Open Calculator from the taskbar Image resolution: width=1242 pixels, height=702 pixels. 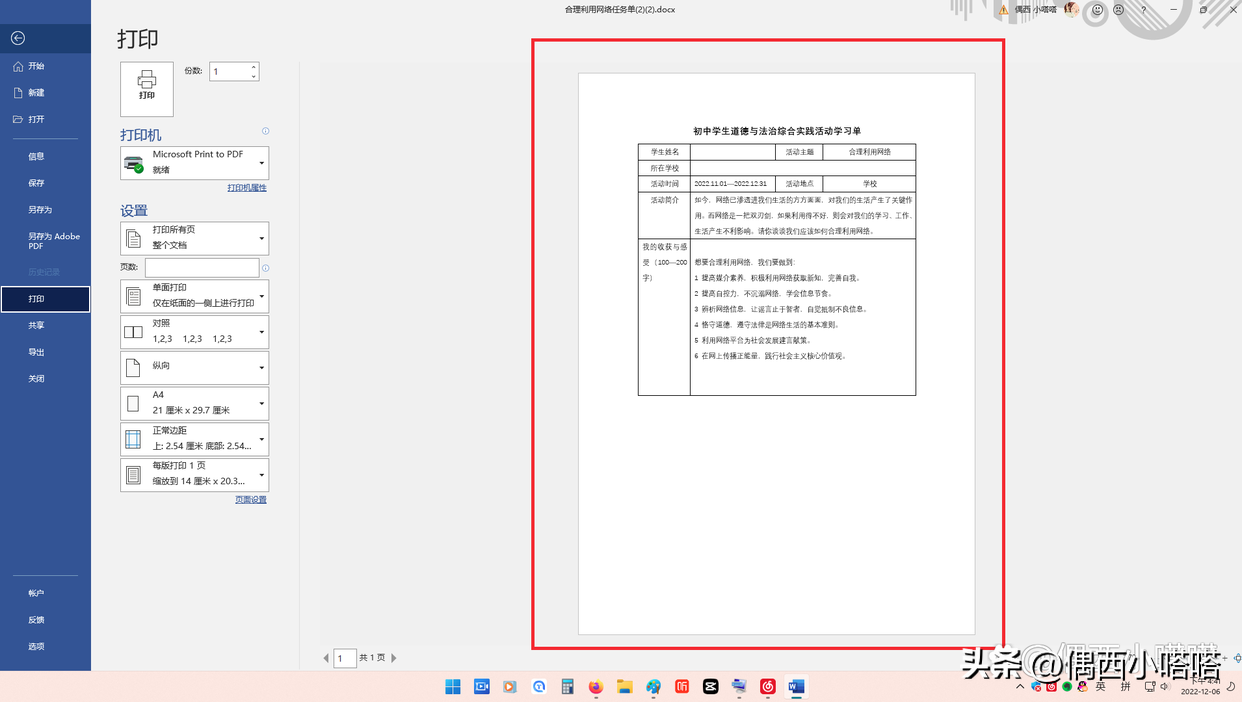(x=567, y=687)
